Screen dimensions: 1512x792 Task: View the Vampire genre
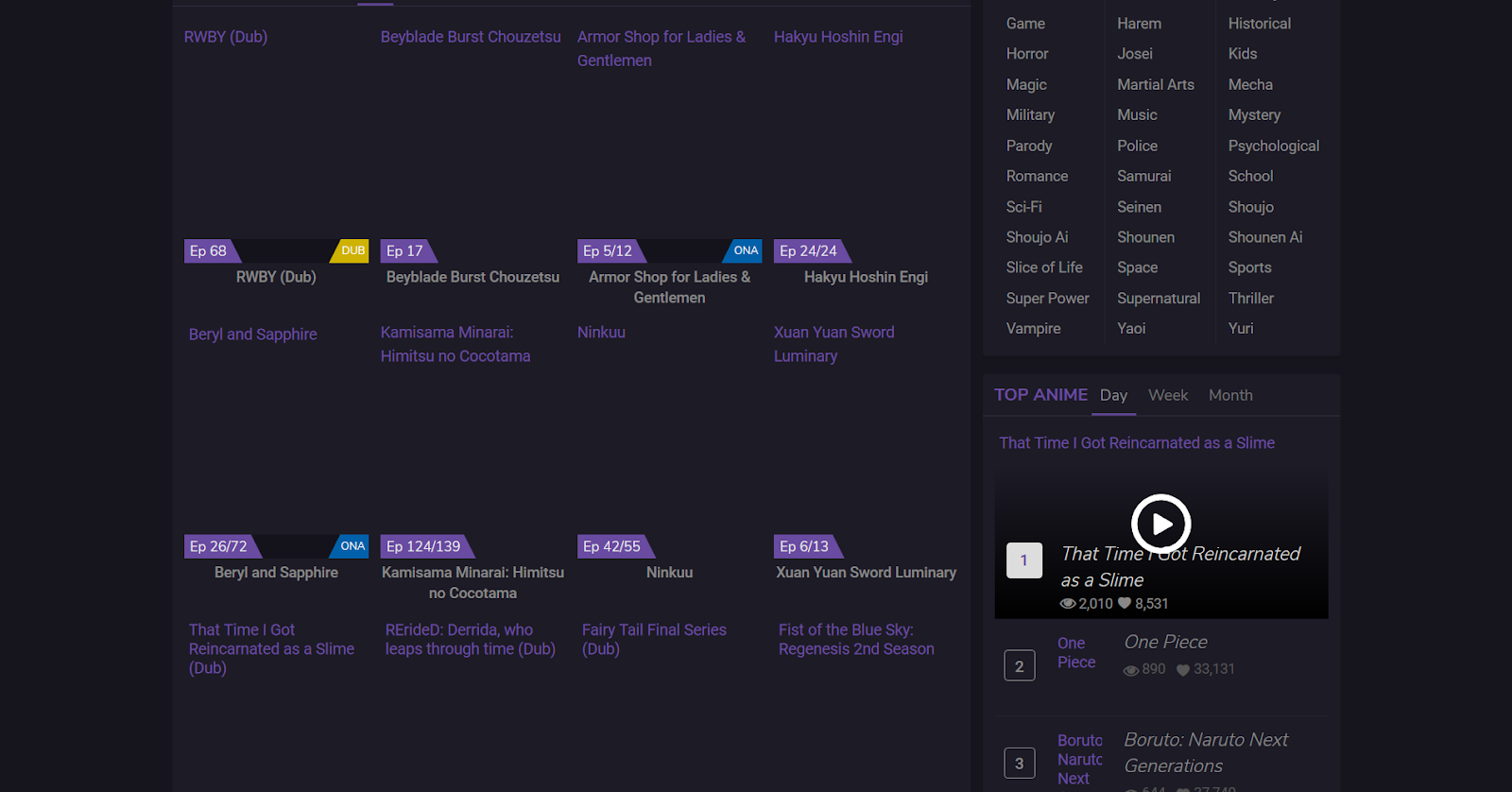[1033, 329]
